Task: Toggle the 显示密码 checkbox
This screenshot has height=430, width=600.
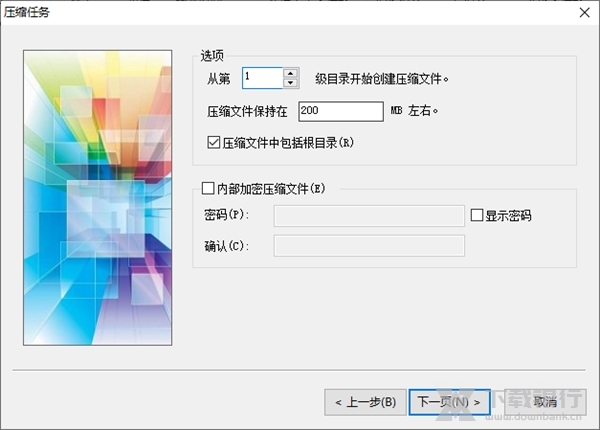Action: pyautogui.click(x=476, y=215)
